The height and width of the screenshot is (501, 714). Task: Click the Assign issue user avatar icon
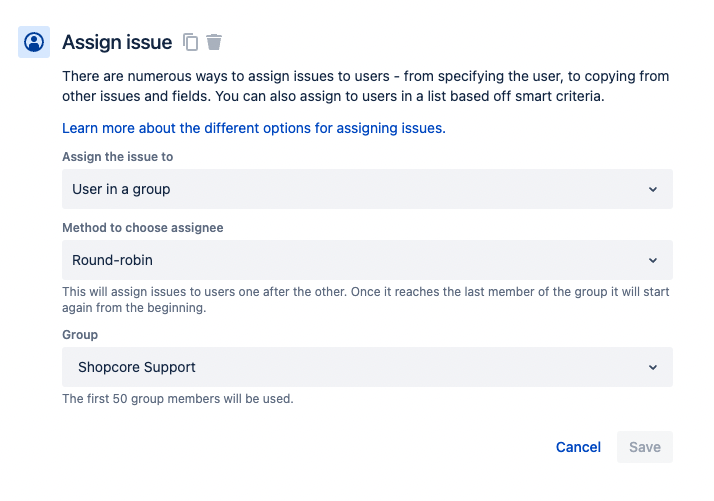pyautogui.click(x=34, y=42)
